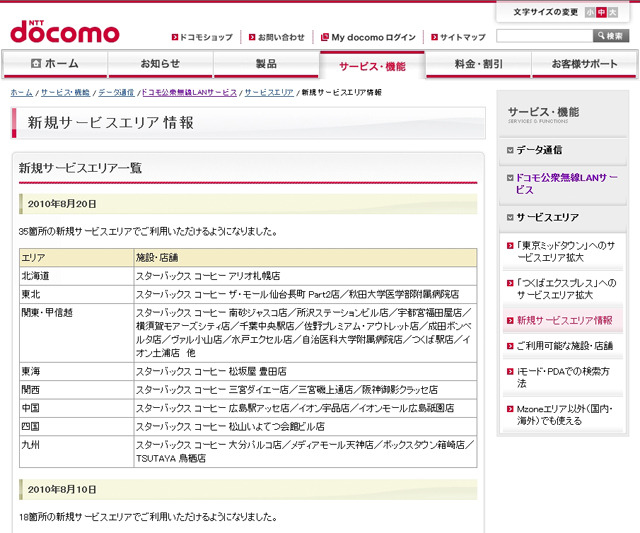Click the 松坂屋 豊田店 store cell

305,371
